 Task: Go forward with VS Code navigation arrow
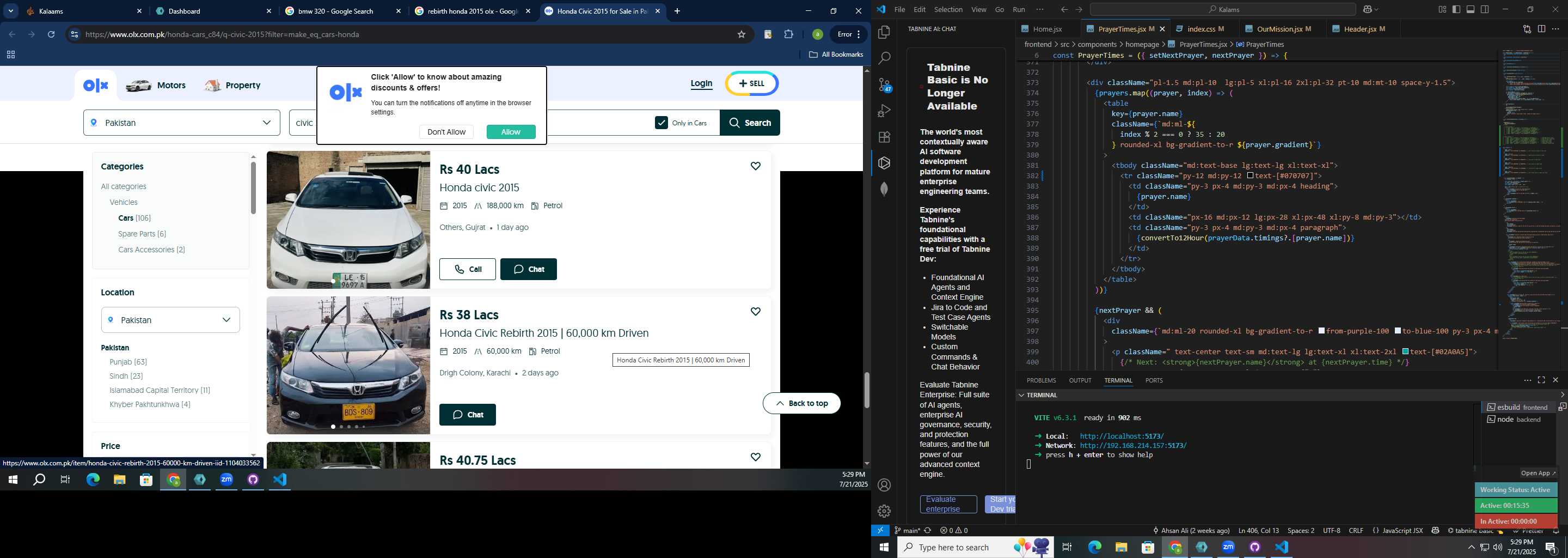point(1079,9)
